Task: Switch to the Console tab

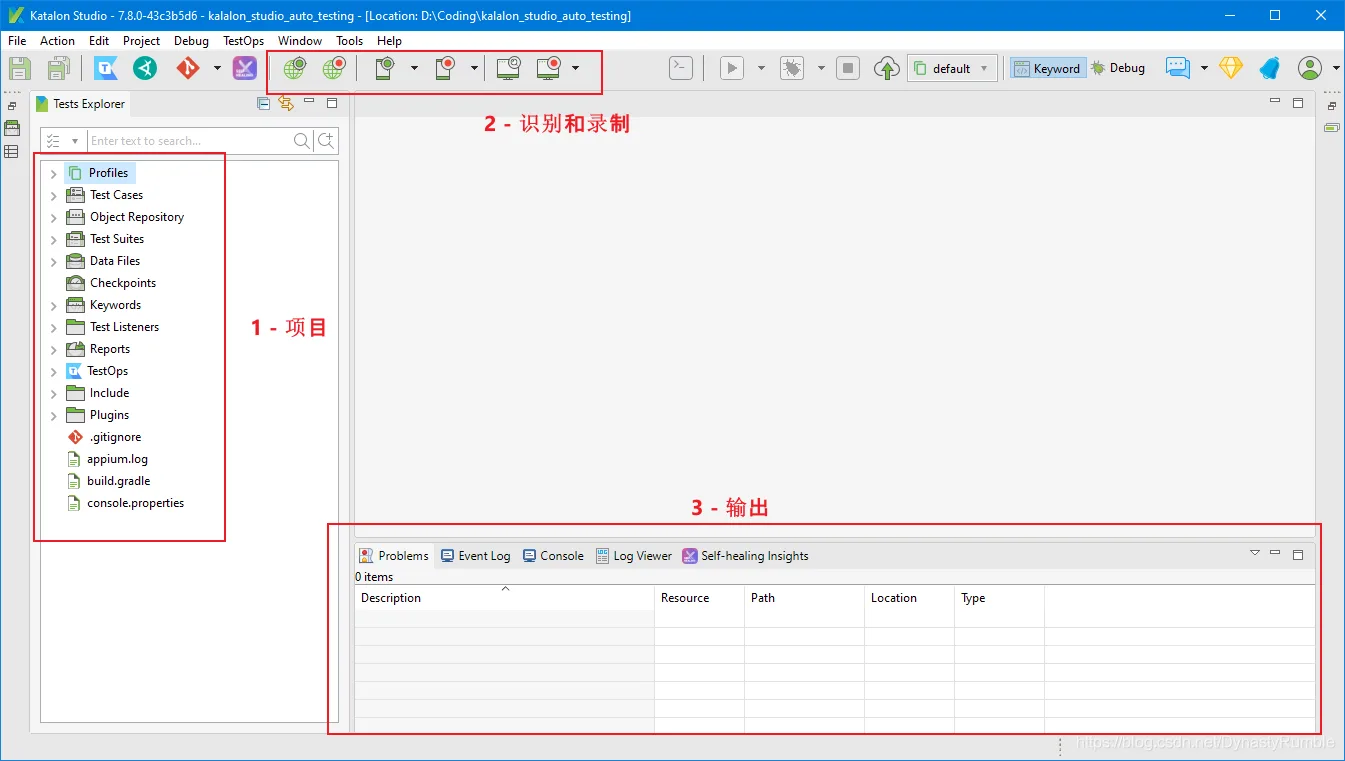Action: [x=553, y=556]
